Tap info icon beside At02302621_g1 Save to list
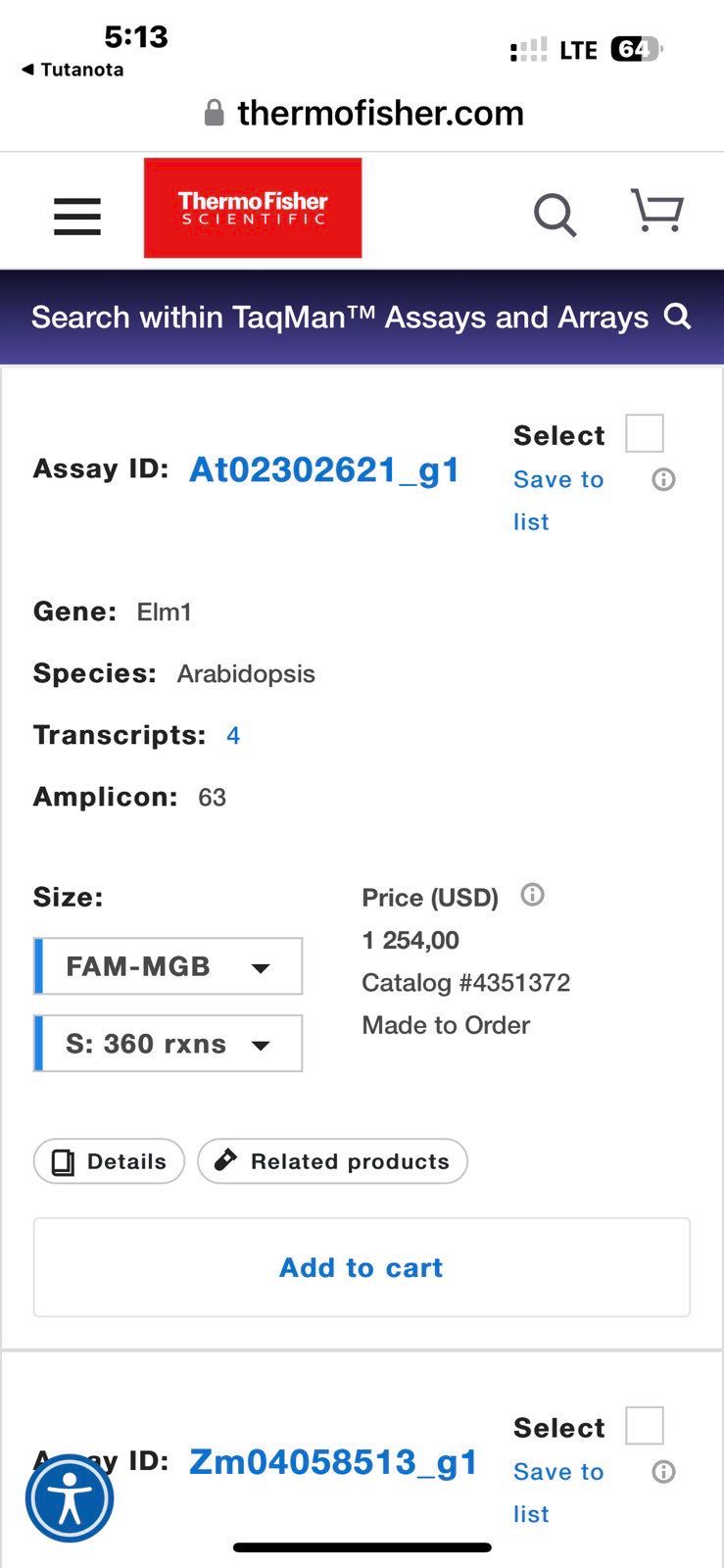Image resolution: width=724 pixels, height=1568 pixels. click(663, 479)
